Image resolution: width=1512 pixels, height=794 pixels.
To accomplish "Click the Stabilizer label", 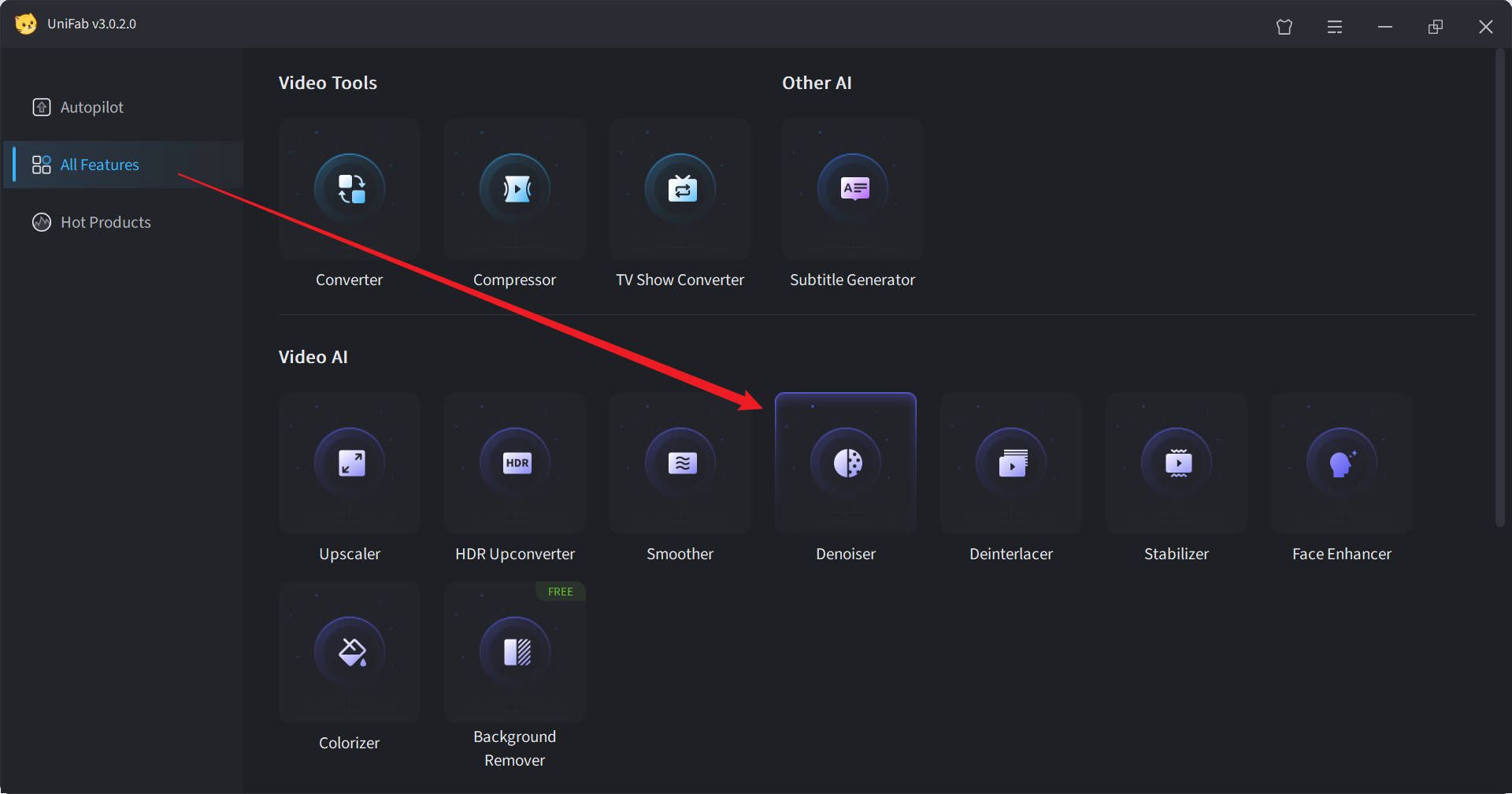I will pos(1177,554).
